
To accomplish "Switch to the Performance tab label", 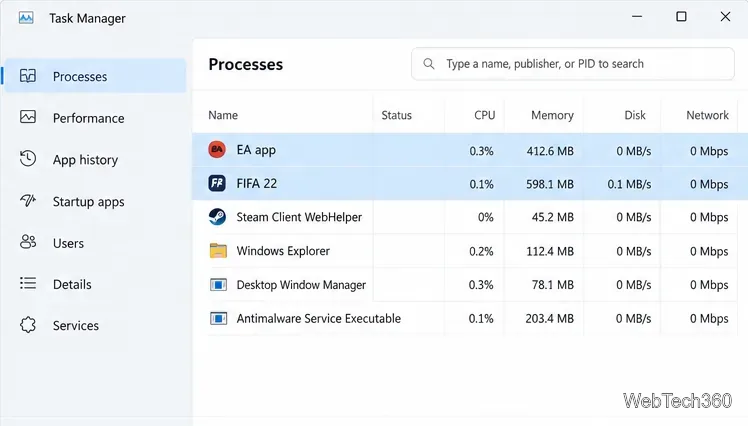I will click(x=88, y=118).
